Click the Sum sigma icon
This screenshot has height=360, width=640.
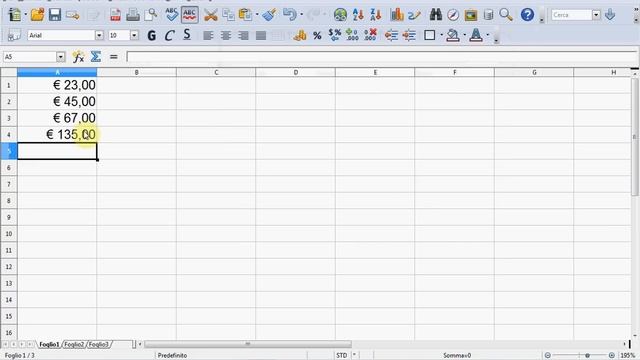point(96,57)
